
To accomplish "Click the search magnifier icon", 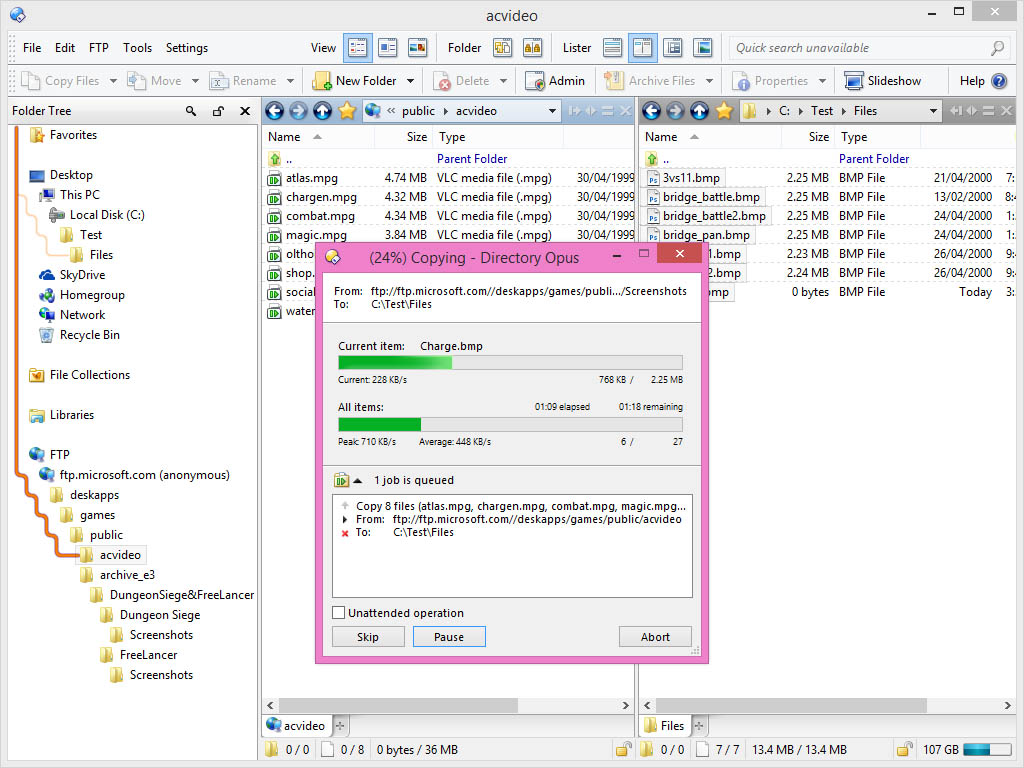I will pyautogui.click(x=997, y=48).
